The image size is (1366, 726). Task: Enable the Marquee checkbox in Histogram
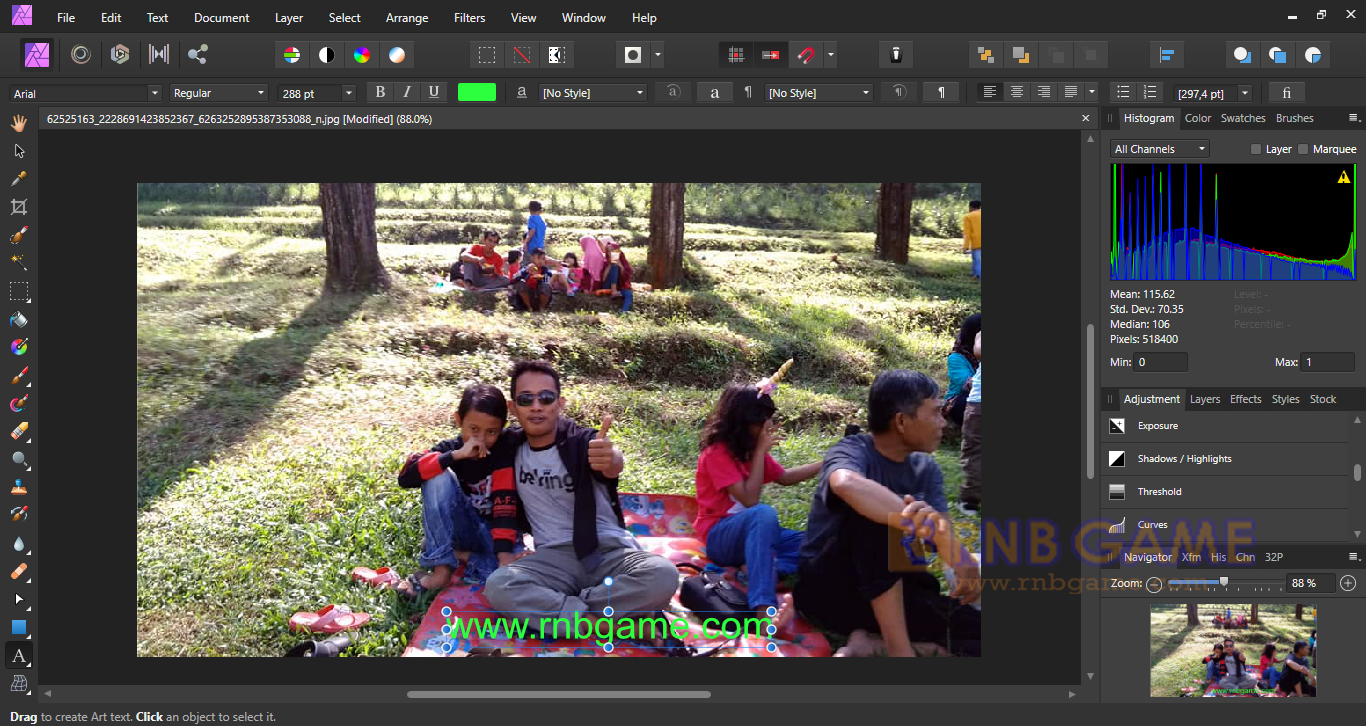coord(1303,149)
